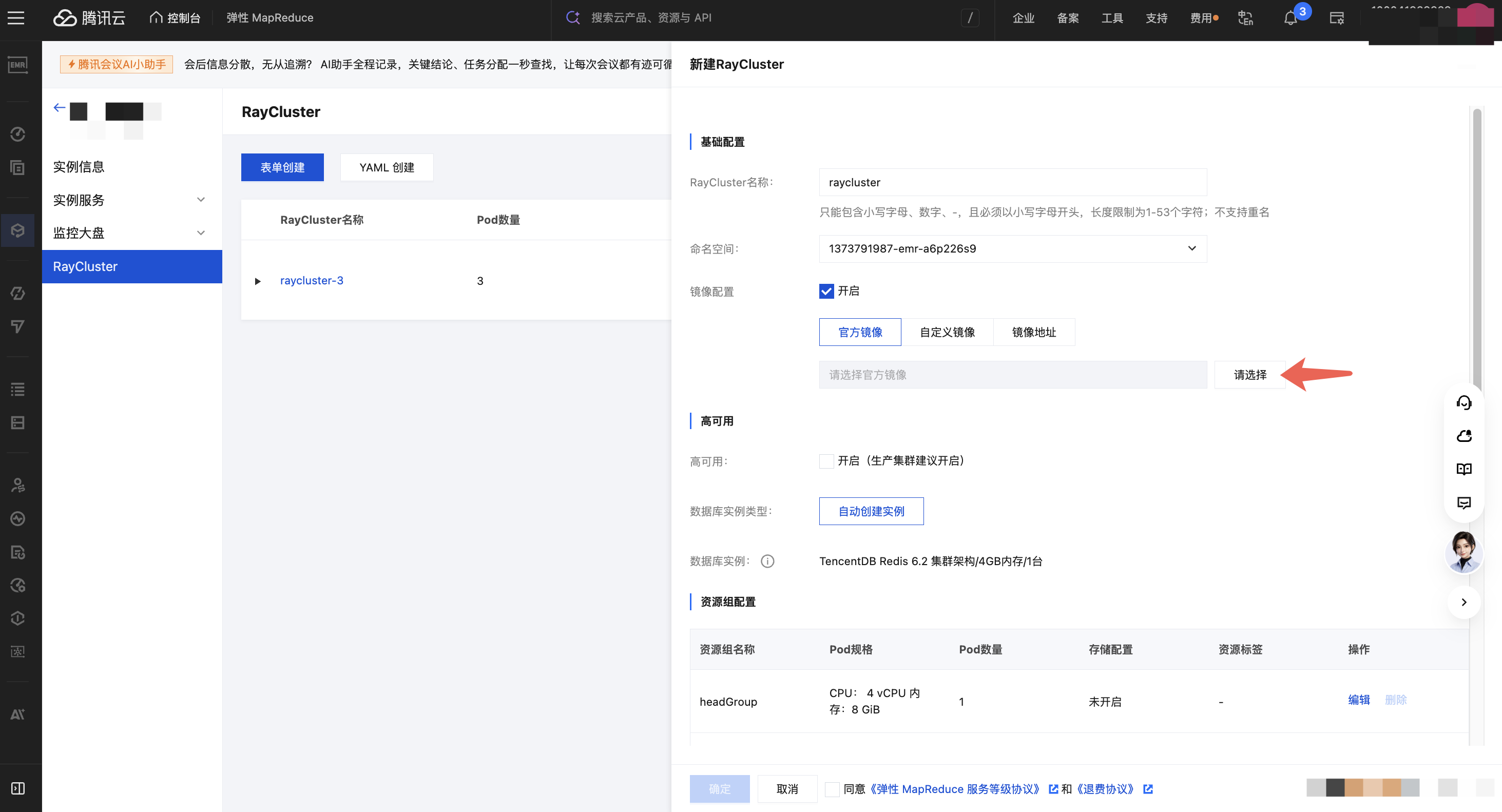Screen dimensions: 1502x812
Task: Select RayCluster in the side menu
Action: point(132,266)
